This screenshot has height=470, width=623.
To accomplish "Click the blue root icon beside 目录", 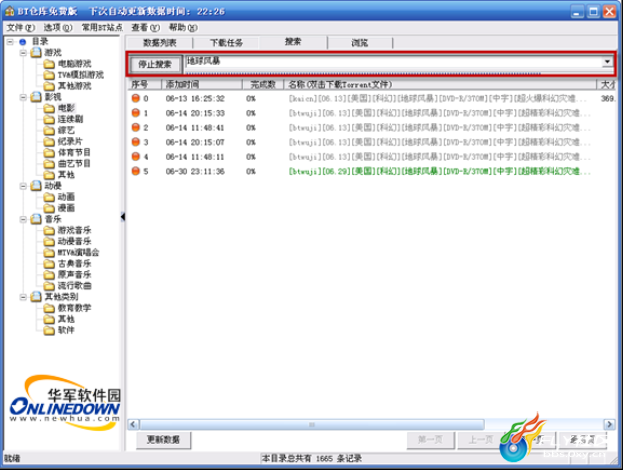I will click(x=23, y=42).
